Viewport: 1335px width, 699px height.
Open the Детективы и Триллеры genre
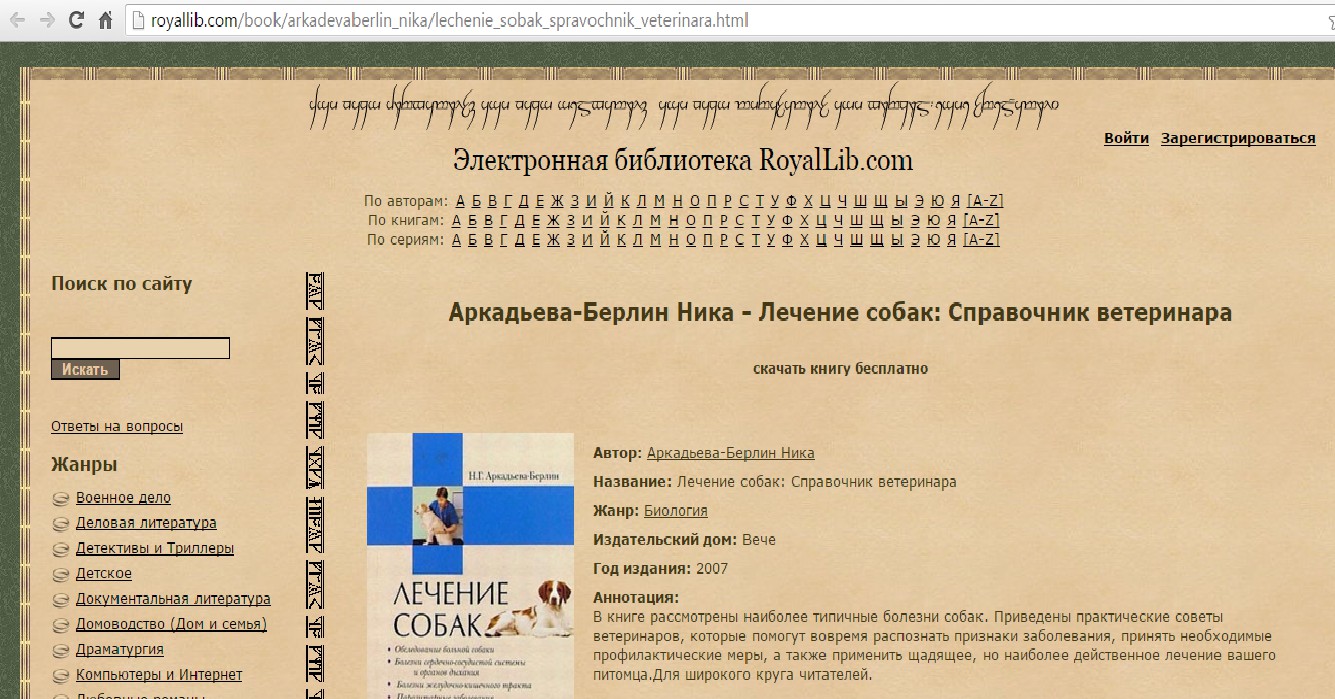pos(155,548)
